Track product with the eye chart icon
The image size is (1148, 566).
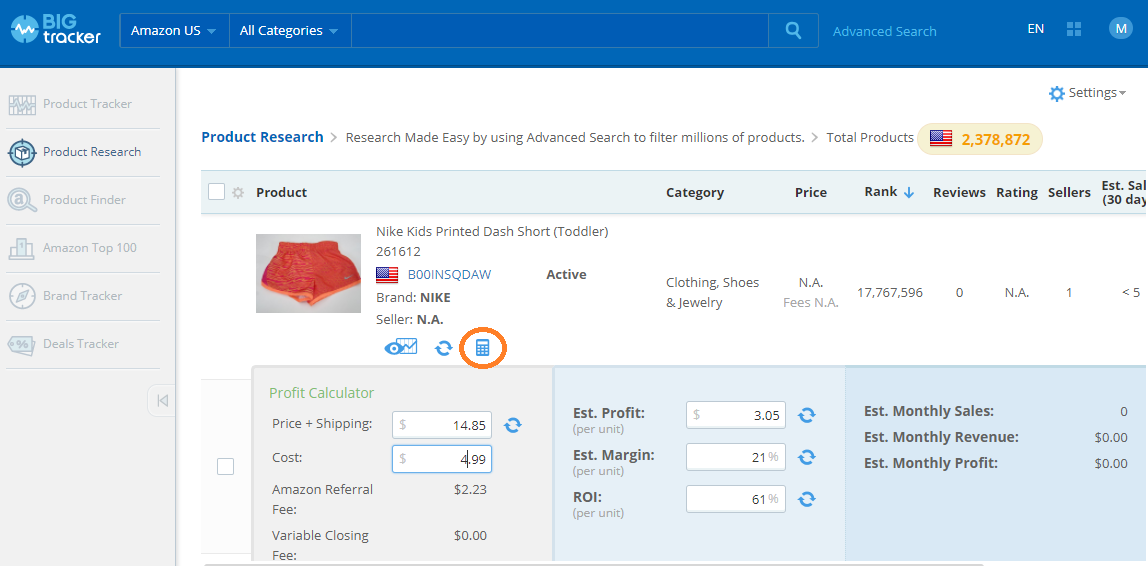[x=400, y=347]
